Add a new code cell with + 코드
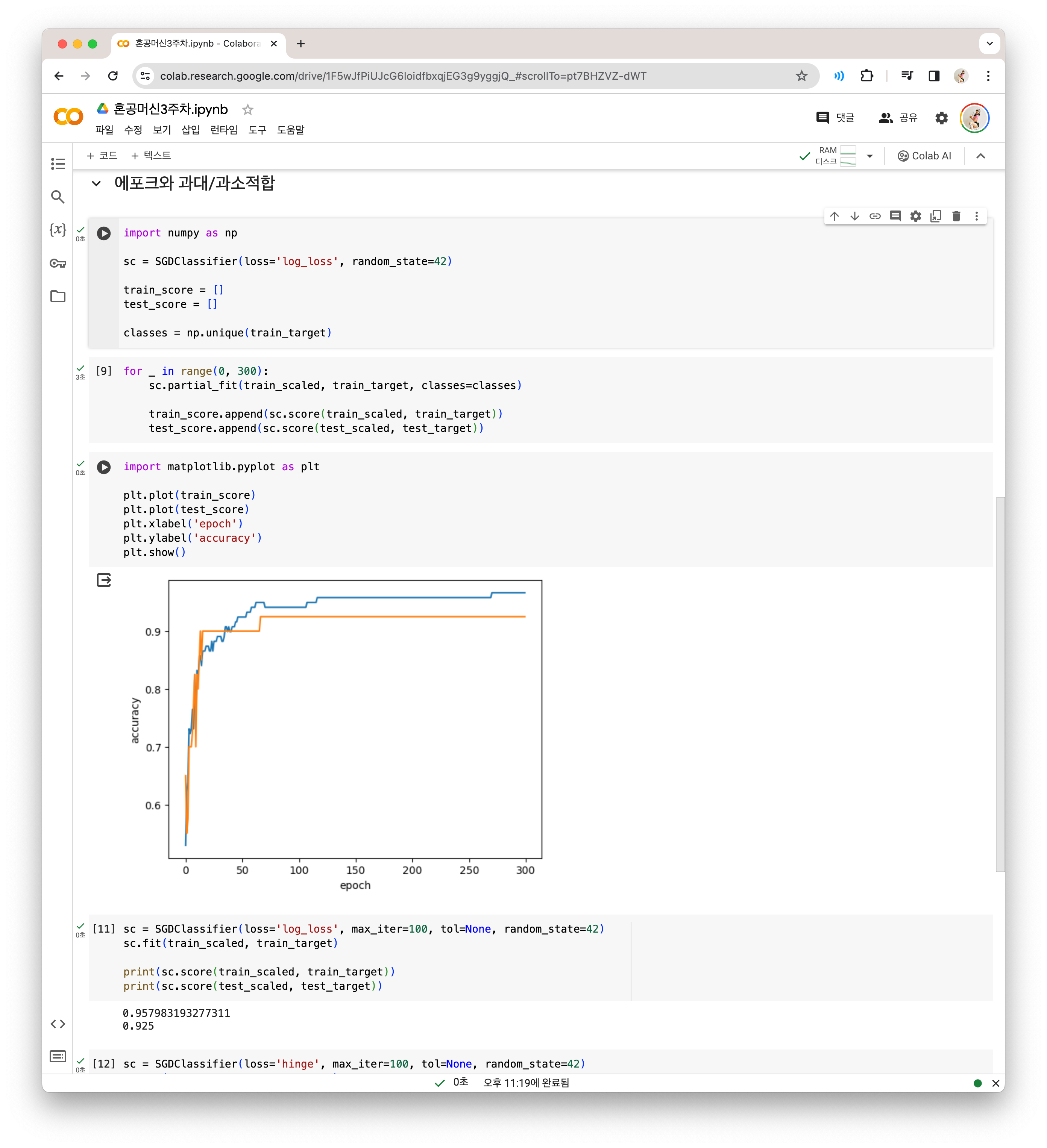This screenshot has height=1148, width=1047. click(102, 156)
